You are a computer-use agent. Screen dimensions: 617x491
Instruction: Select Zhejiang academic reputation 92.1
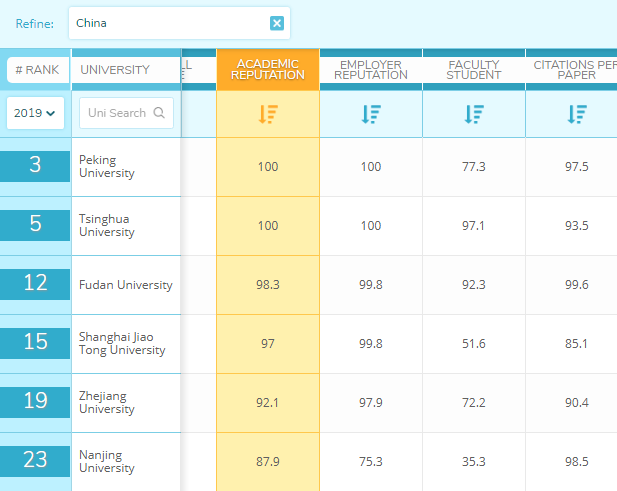(268, 402)
